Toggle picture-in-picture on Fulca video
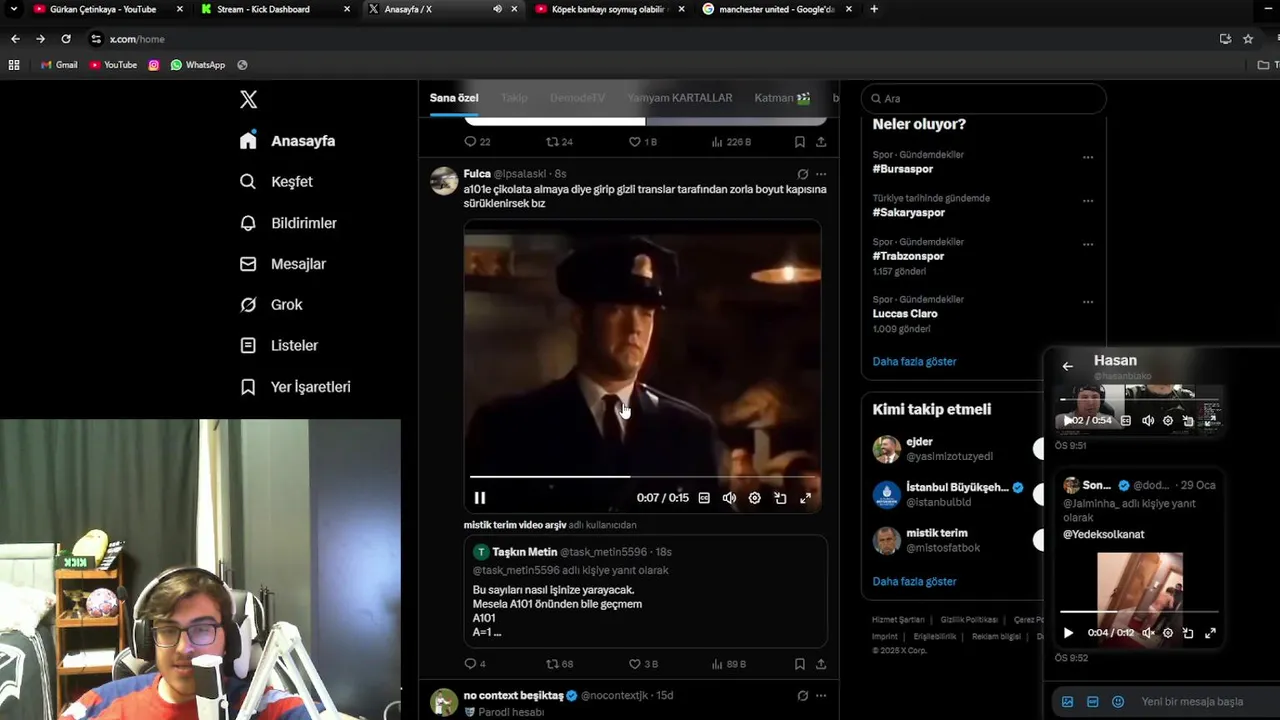This screenshot has height=720, width=1280. (780, 498)
